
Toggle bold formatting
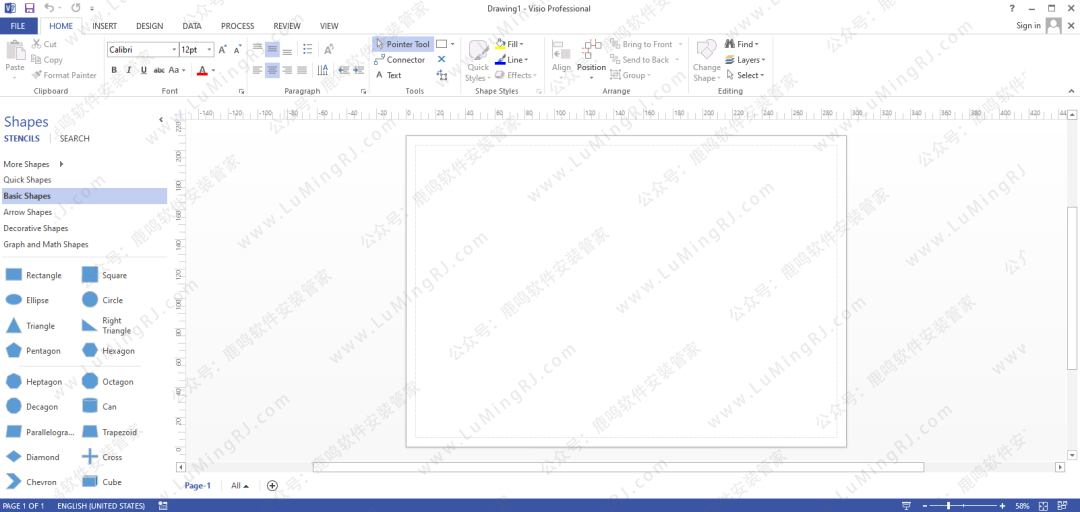tap(114, 70)
